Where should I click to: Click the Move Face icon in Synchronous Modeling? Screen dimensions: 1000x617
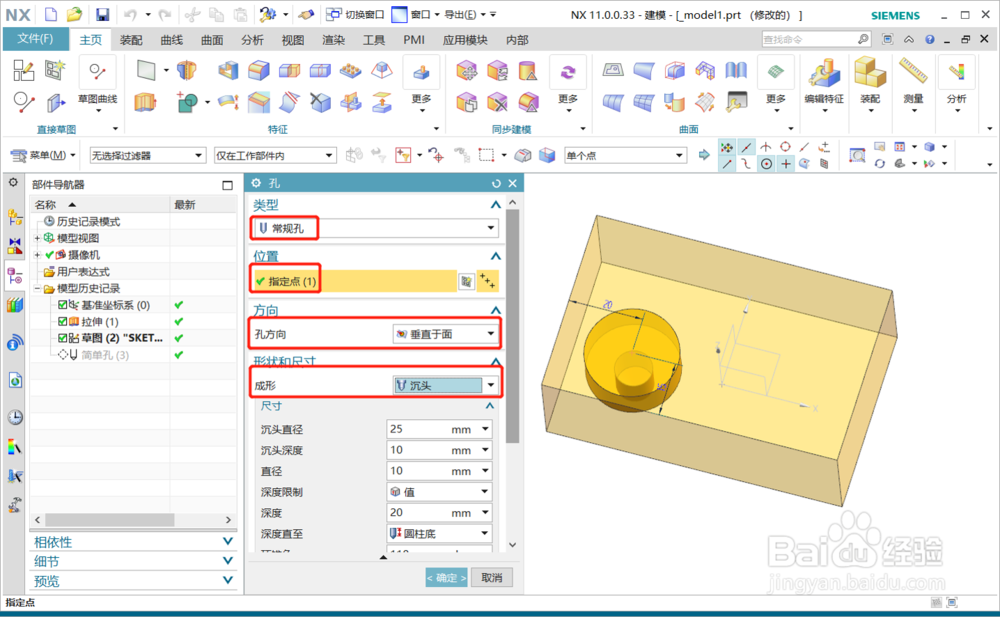(x=467, y=70)
